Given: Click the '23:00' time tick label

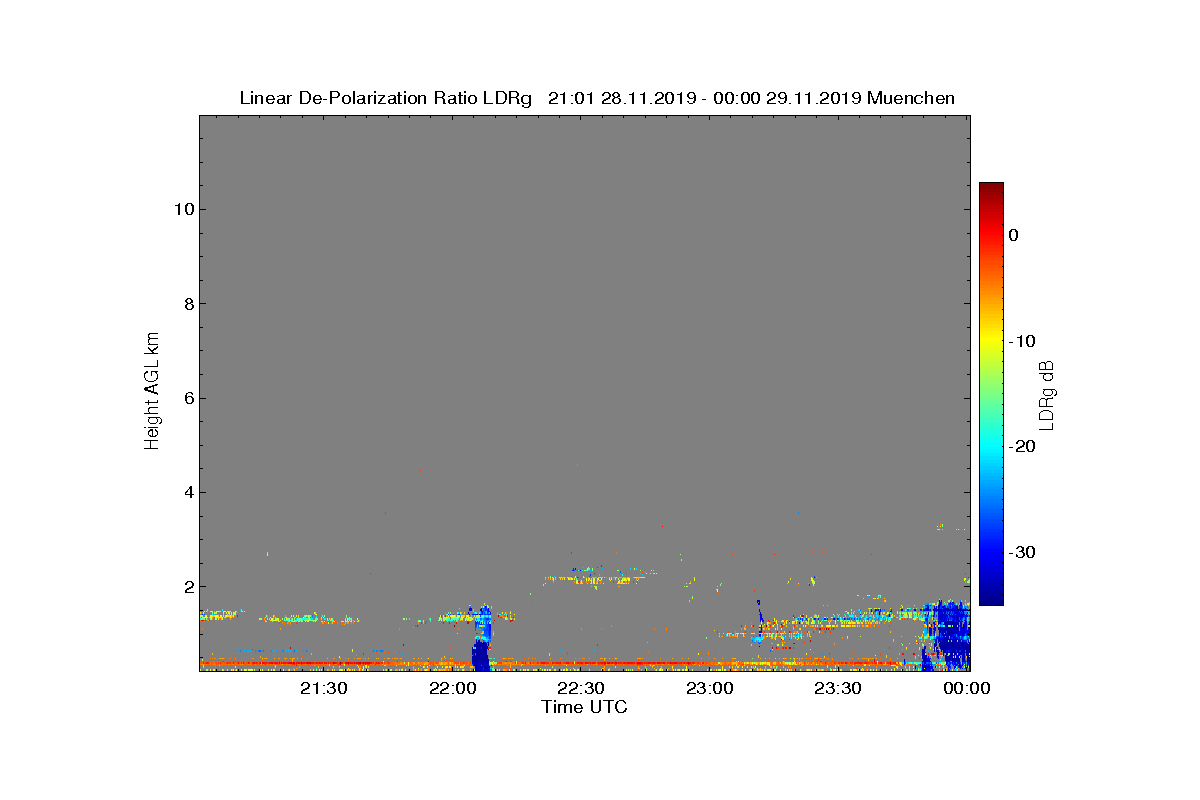Looking at the screenshot, I should tap(710, 688).
